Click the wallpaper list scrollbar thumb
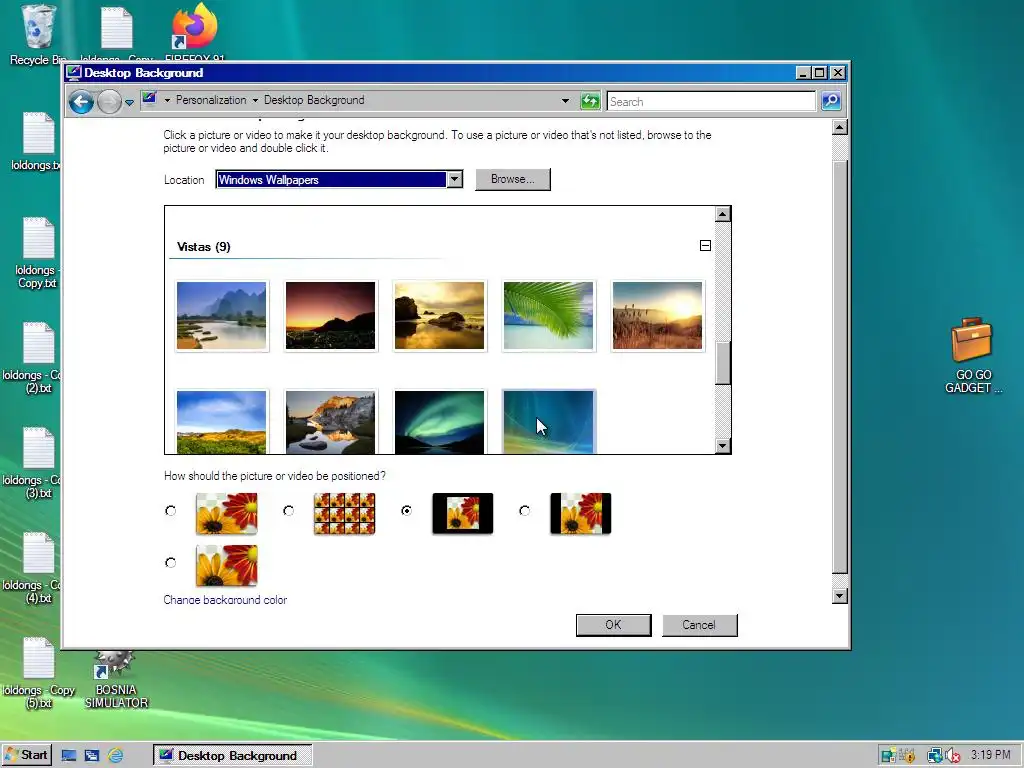This screenshot has height=768, width=1024. [722, 362]
